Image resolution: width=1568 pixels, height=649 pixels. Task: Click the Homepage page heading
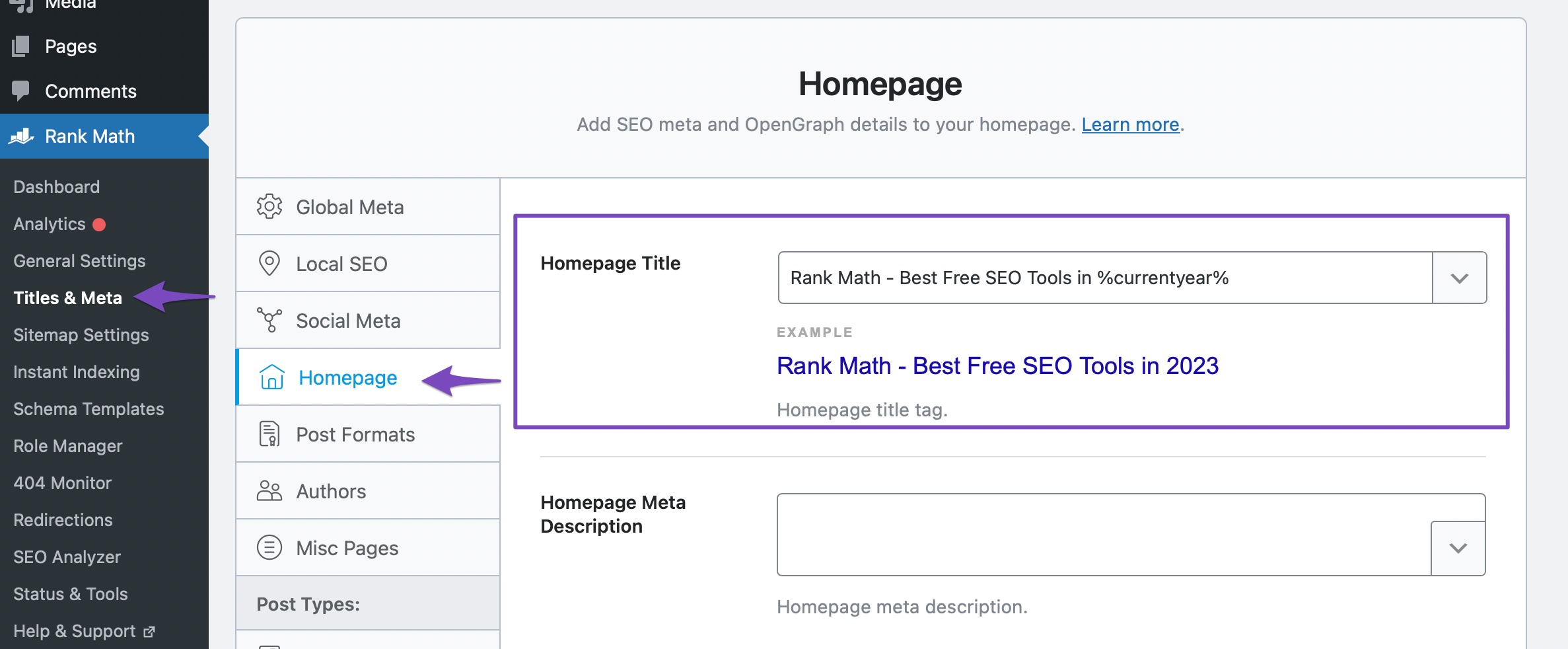point(880,84)
